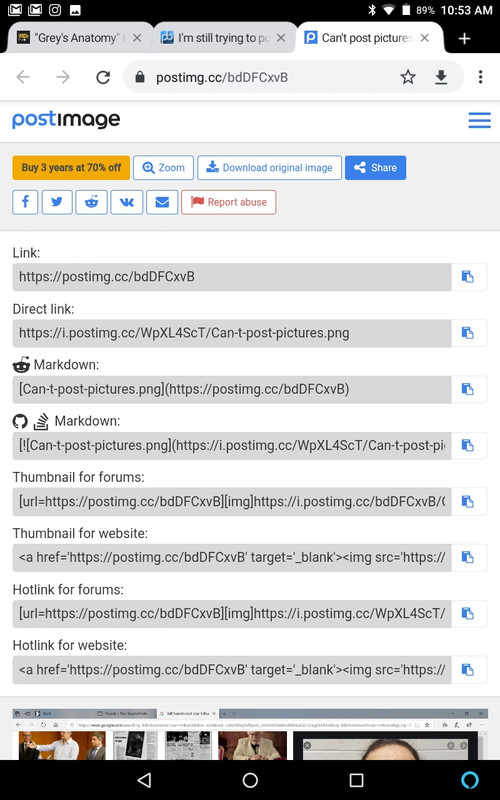Copy the Direct link using its copy icon
Image resolution: width=500 pixels, height=800 pixels.
(468, 333)
